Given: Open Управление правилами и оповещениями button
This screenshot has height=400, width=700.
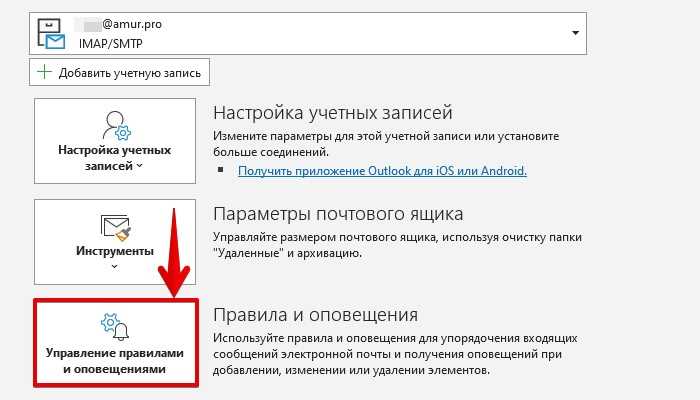Looking at the screenshot, I should click(116, 342).
